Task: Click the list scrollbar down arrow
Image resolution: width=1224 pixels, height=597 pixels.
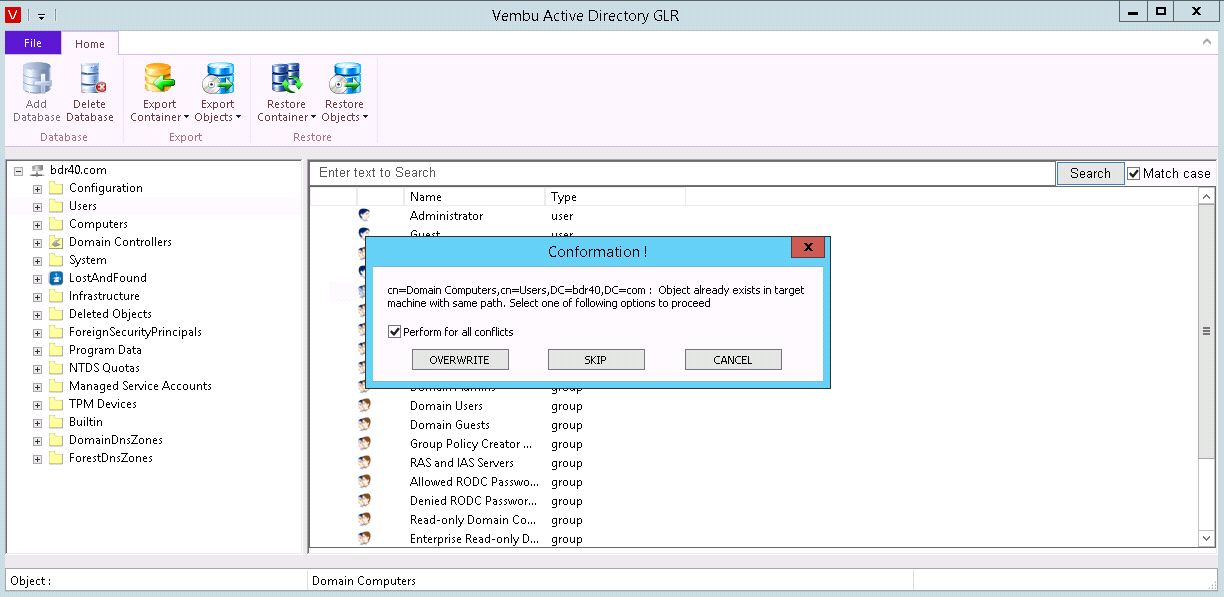Action: [1206, 538]
